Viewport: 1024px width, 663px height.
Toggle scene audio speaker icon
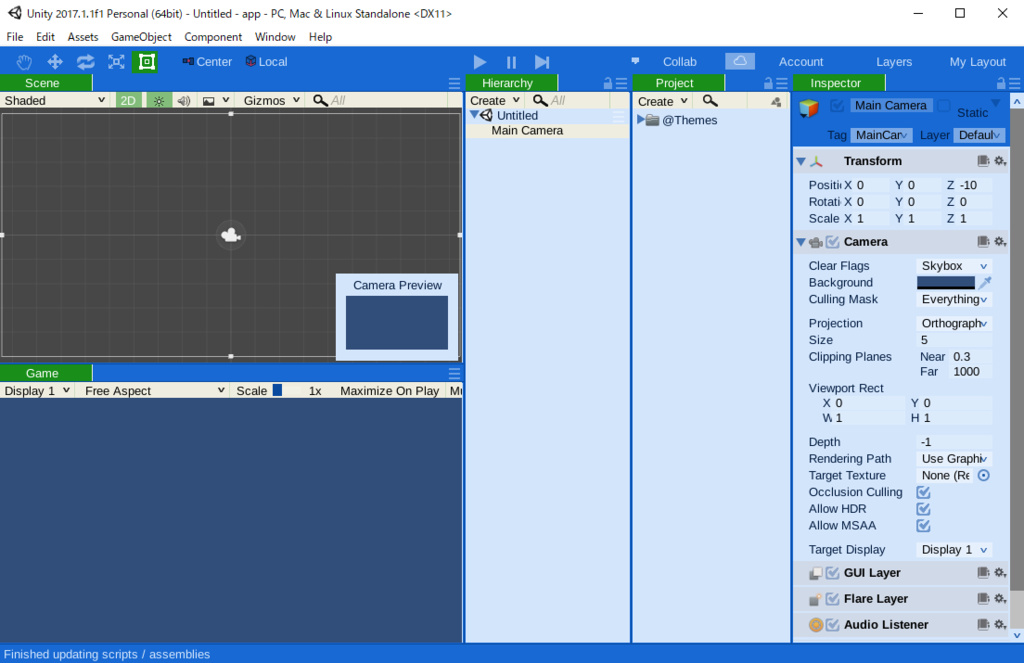pyautogui.click(x=184, y=101)
